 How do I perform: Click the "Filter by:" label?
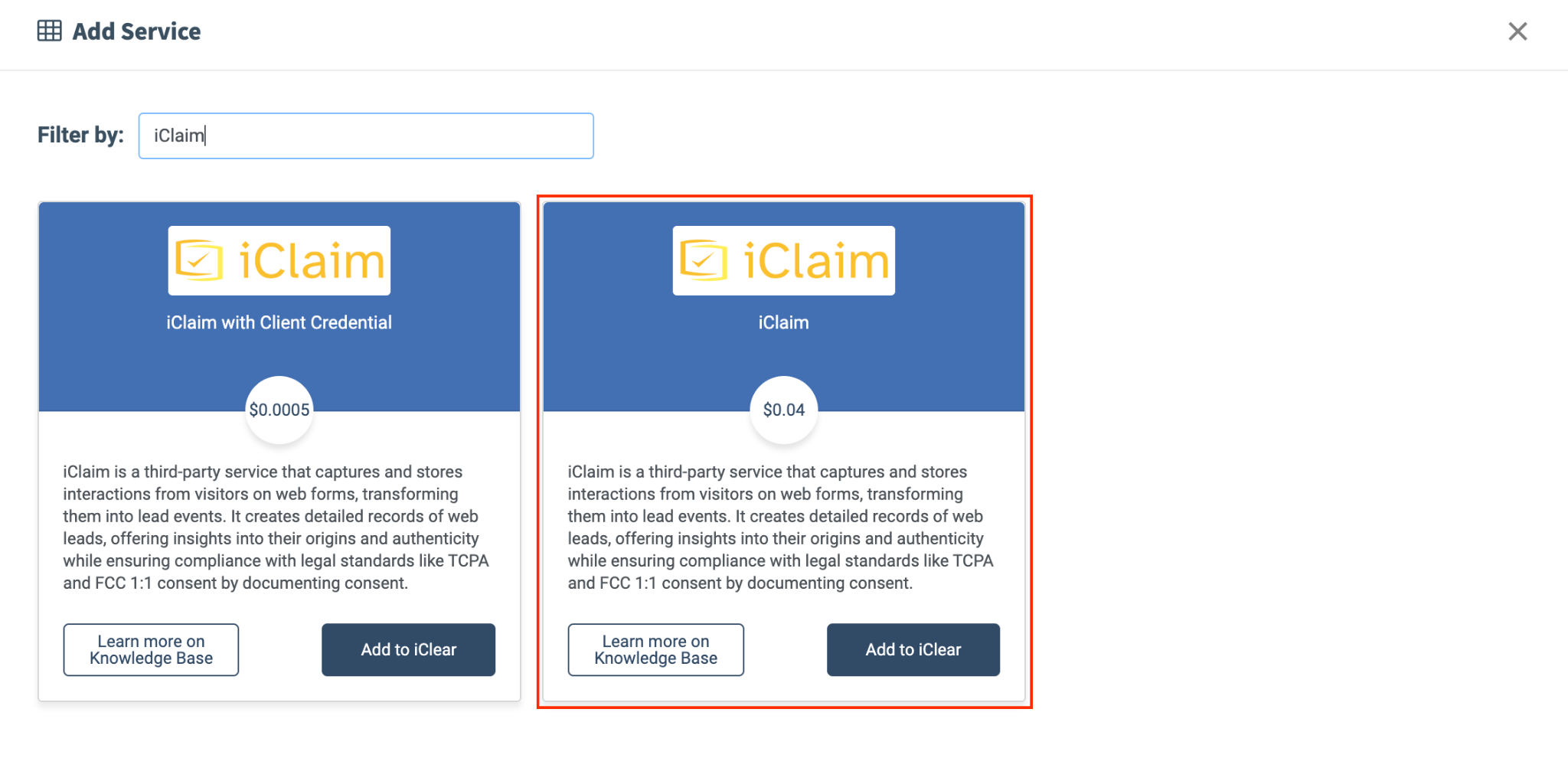(x=80, y=135)
